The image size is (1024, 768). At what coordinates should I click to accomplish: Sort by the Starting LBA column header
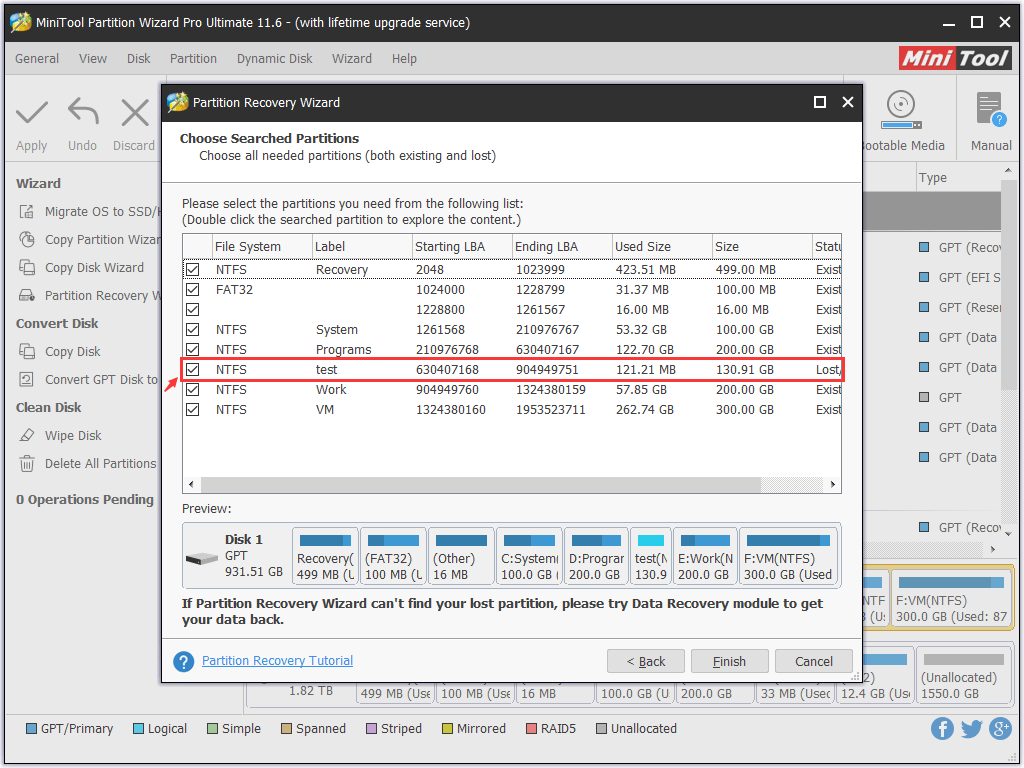click(x=462, y=247)
